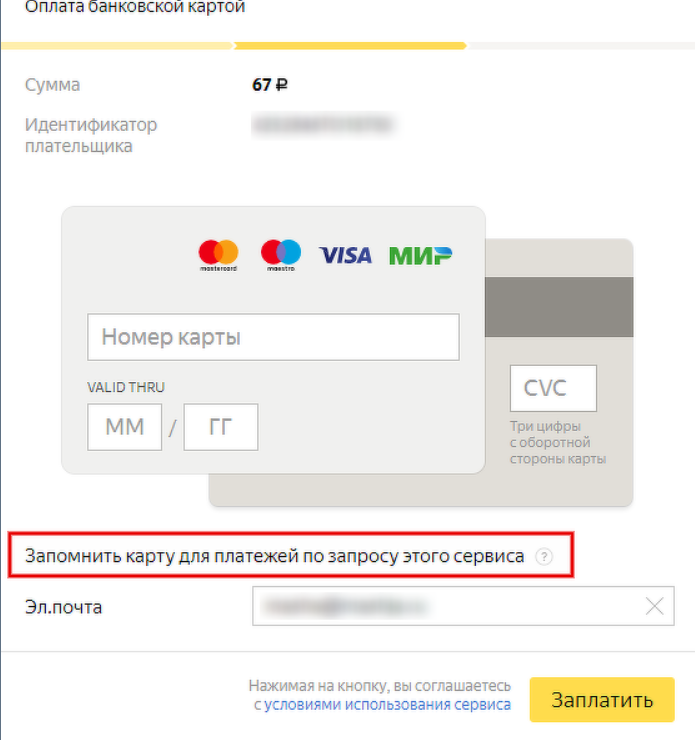Click the blurred payer identifier value

pos(323,125)
